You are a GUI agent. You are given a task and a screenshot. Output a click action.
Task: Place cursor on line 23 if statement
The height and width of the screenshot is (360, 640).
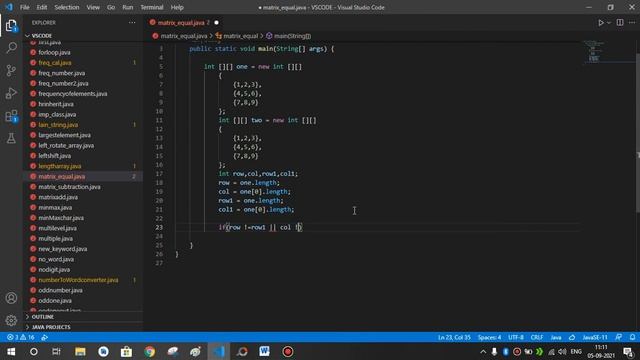[260, 227]
